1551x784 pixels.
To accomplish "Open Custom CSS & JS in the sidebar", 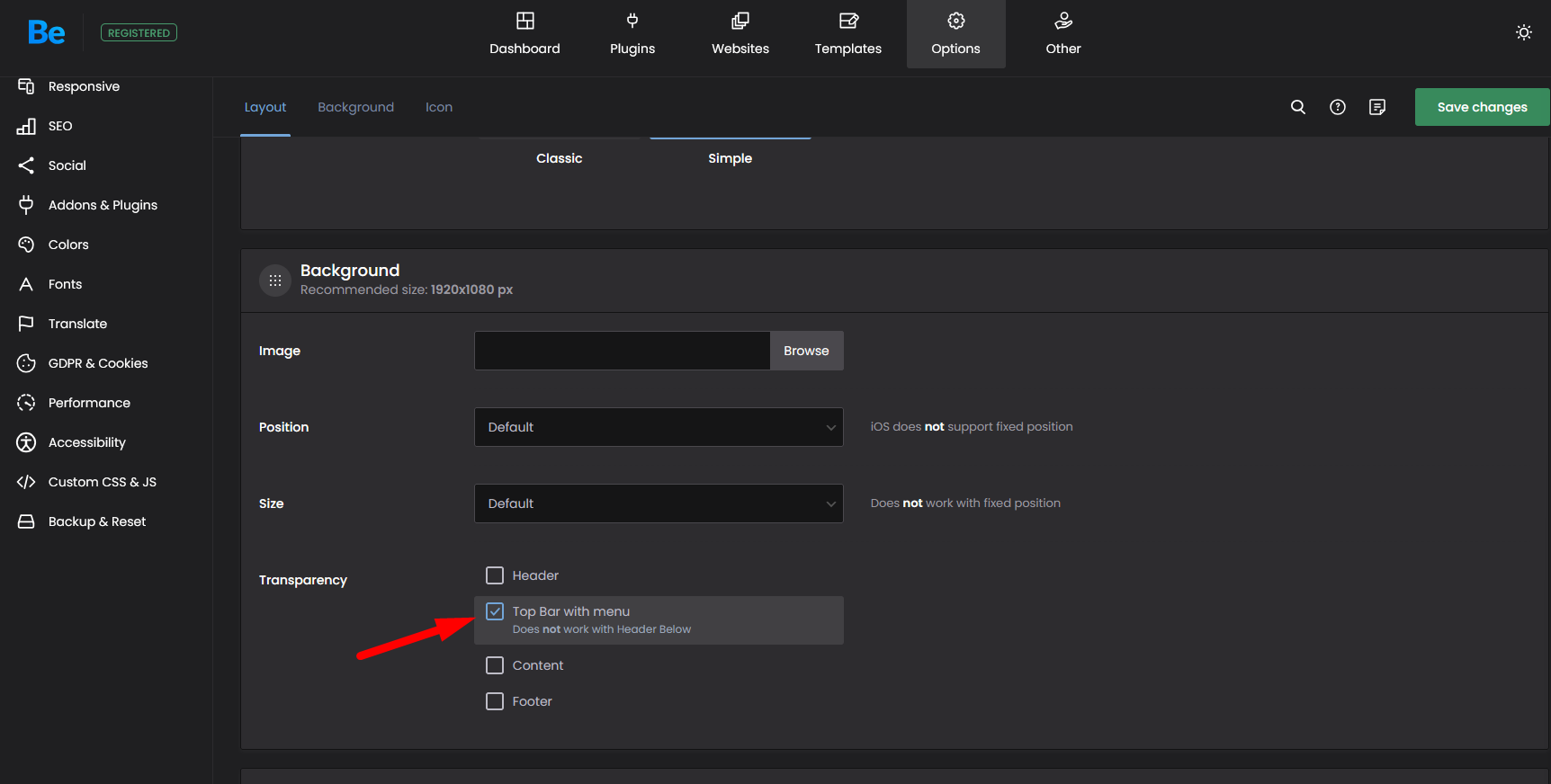I will point(103,482).
